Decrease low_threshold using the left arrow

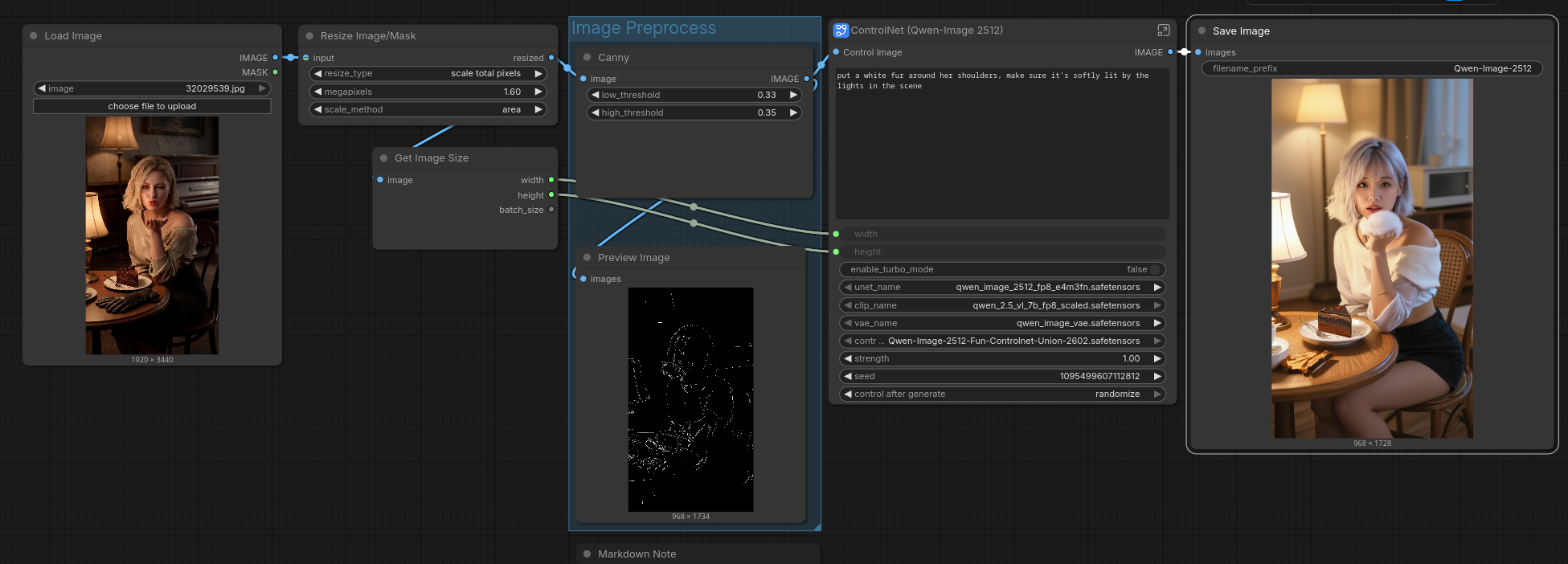click(x=595, y=95)
